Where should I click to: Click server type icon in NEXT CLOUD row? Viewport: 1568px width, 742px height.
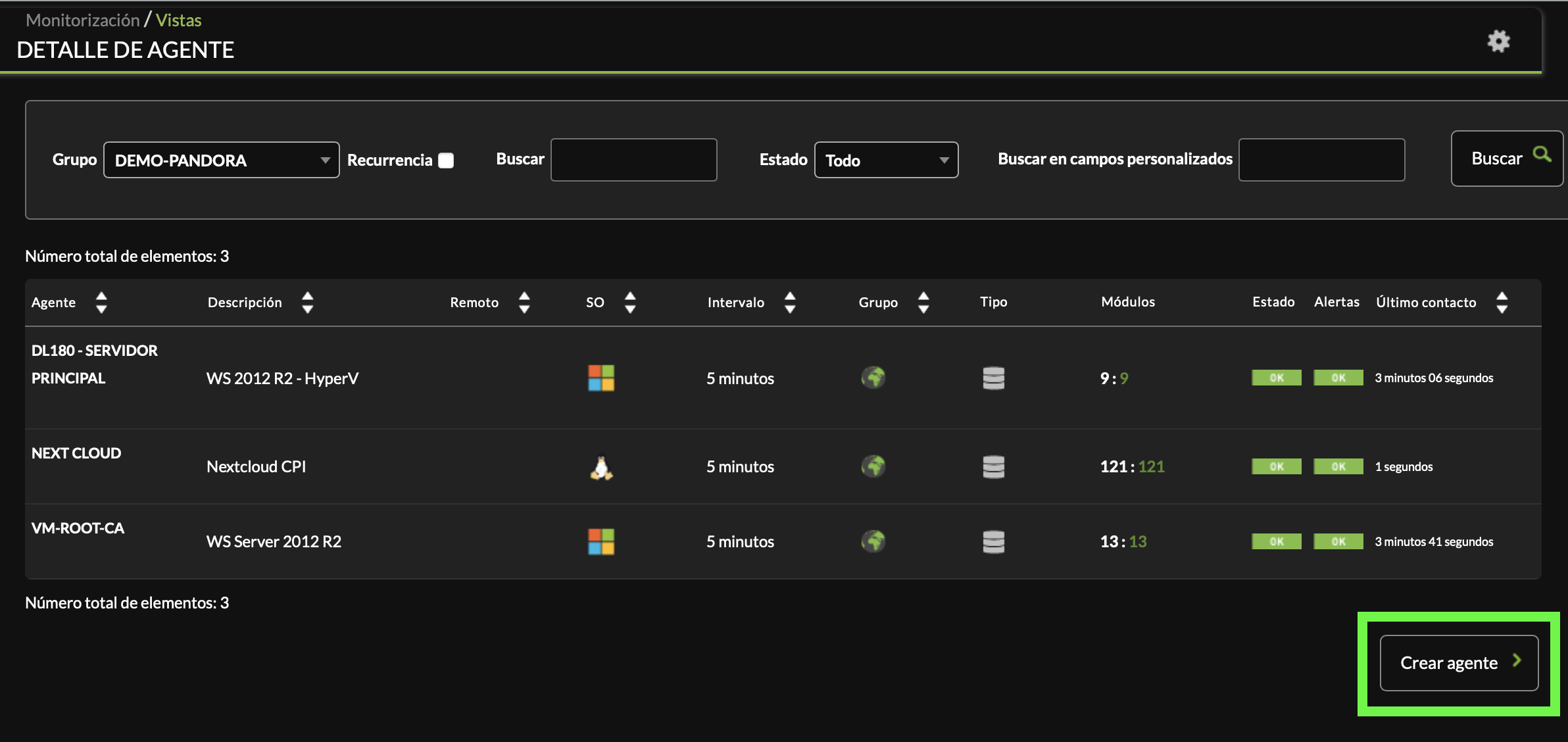(993, 467)
